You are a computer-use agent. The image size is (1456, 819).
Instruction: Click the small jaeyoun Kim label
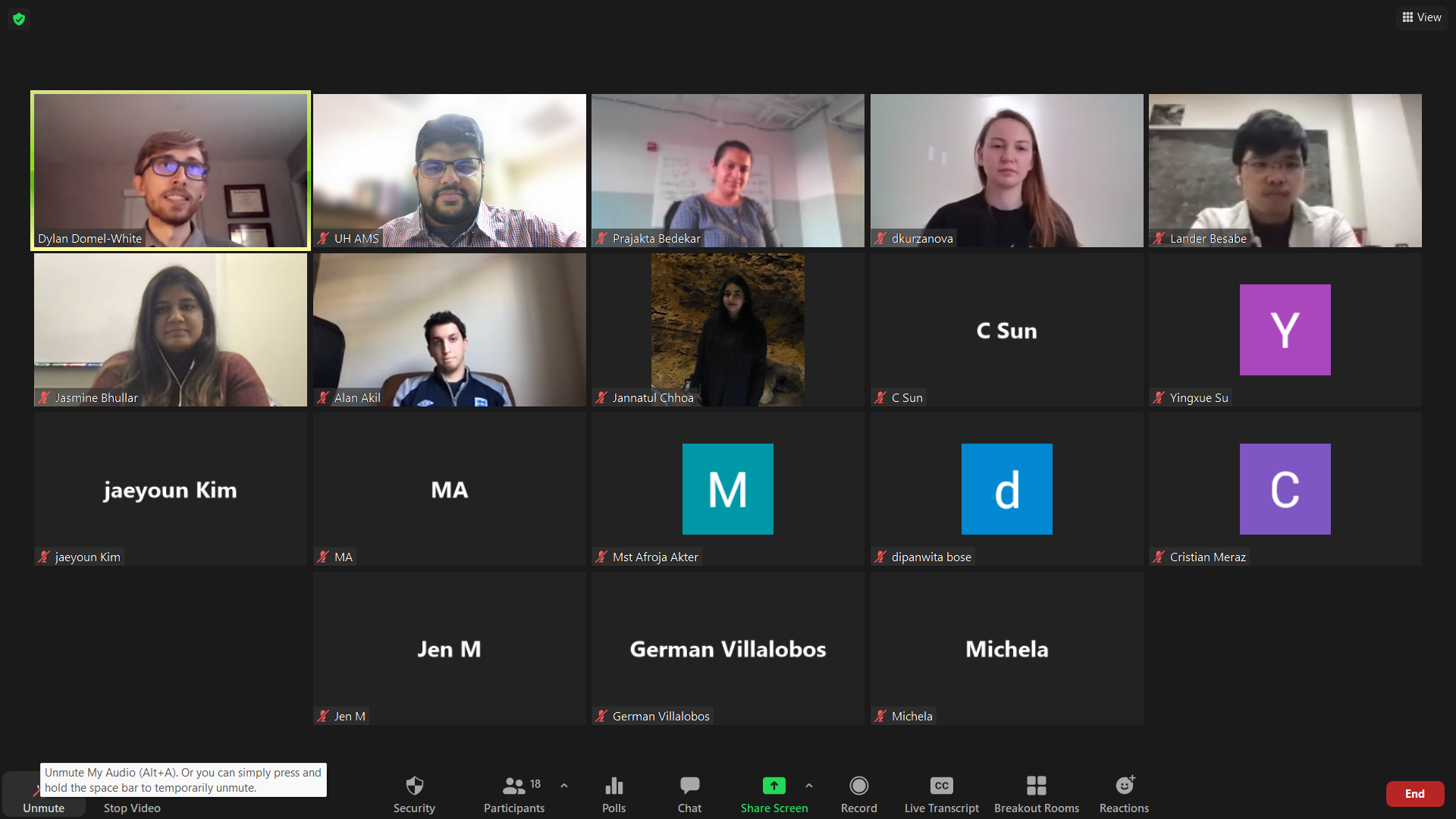tap(87, 557)
